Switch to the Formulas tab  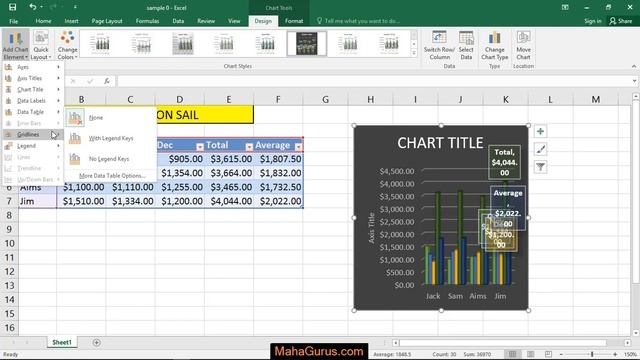click(x=147, y=21)
